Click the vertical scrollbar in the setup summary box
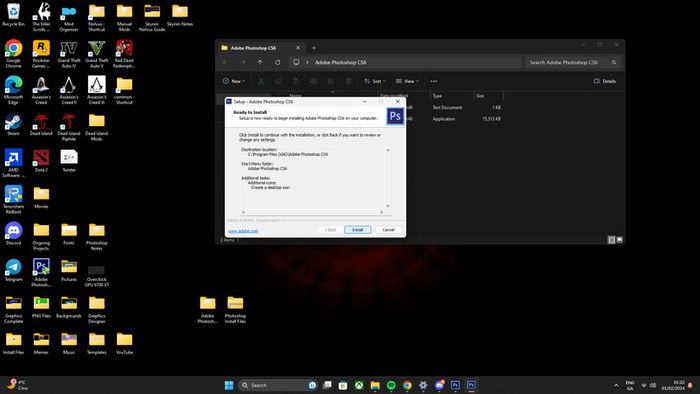 [x=388, y=178]
